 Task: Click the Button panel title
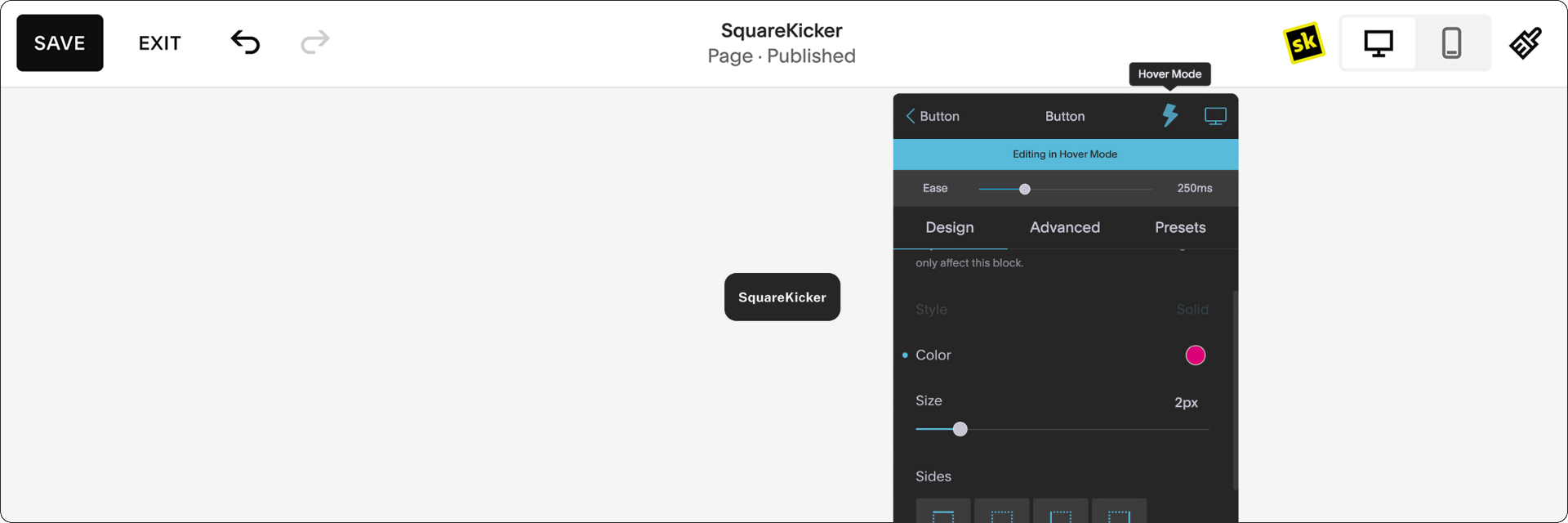click(x=1065, y=116)
